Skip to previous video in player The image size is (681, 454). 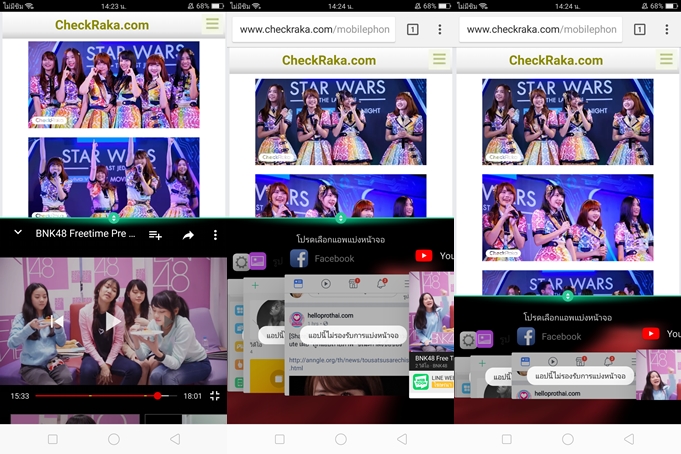[56, 321]
